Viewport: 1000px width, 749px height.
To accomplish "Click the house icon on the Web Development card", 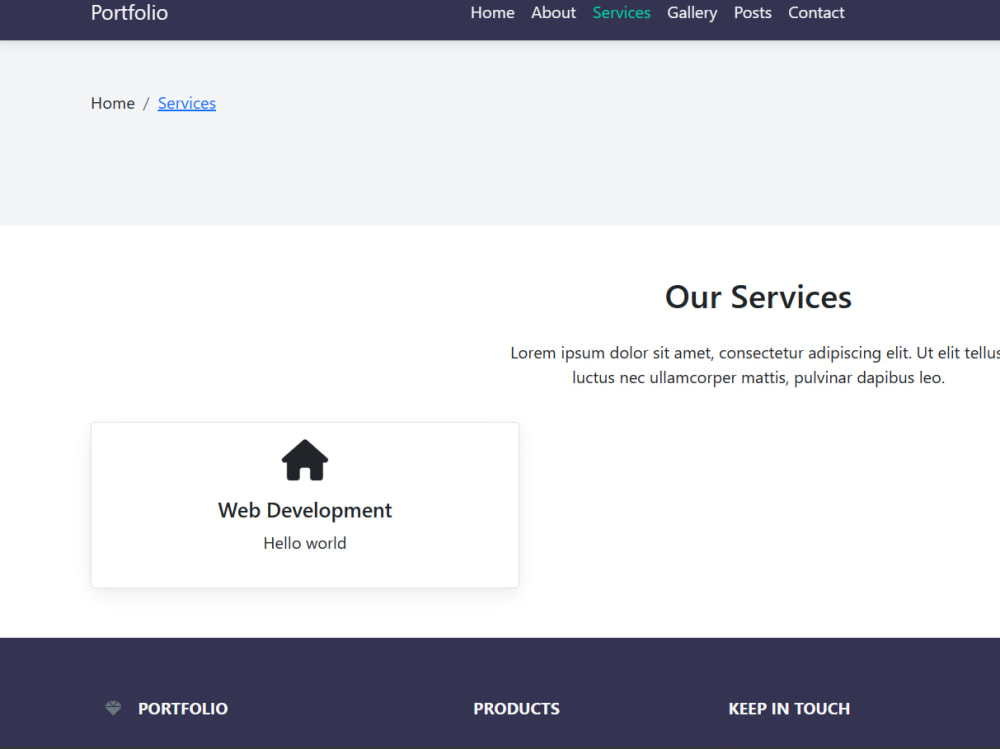I will pyautogui.click(x=304, y=460).
